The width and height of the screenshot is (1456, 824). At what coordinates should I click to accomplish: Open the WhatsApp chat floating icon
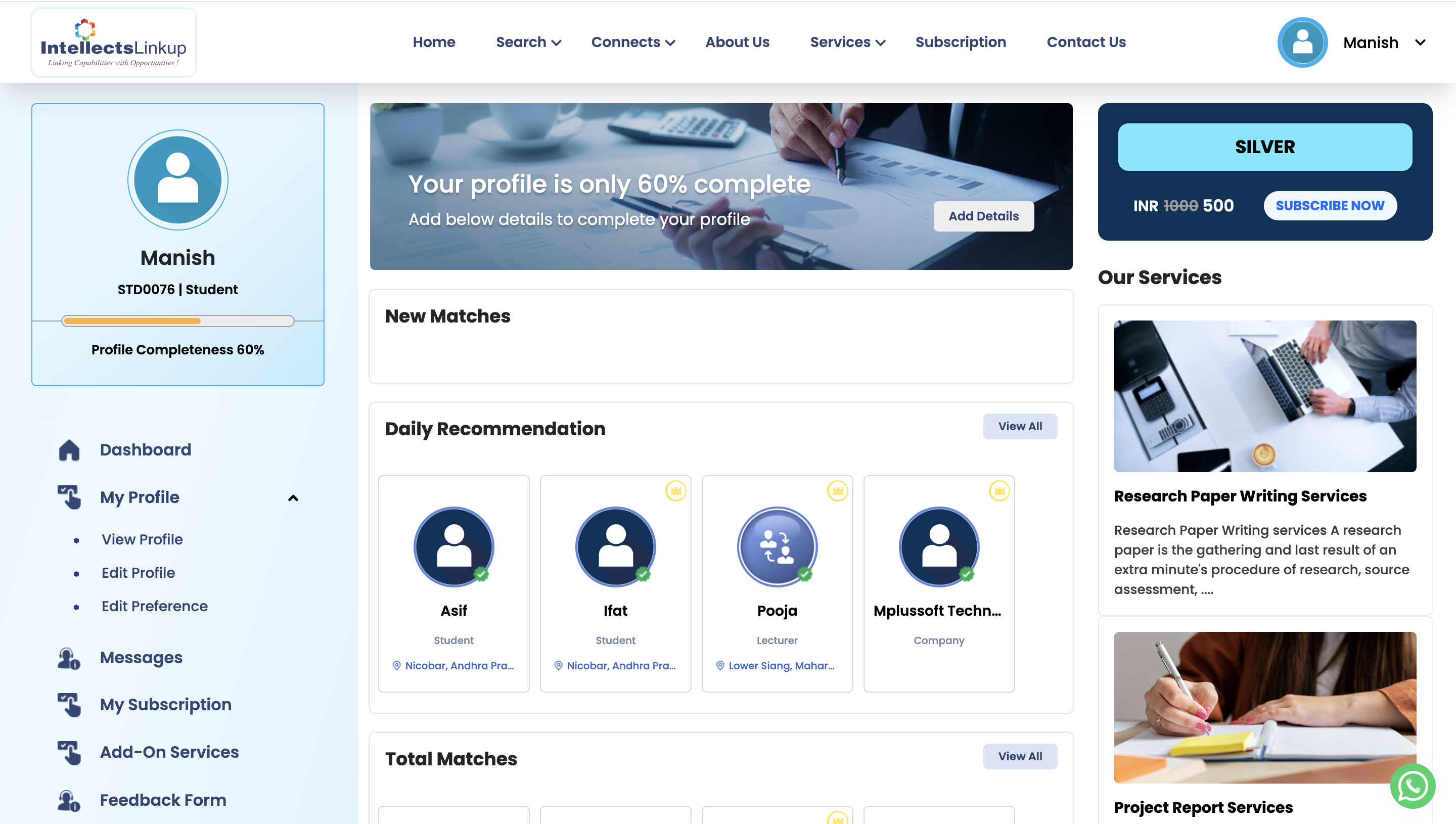(x=1413, y=786)
